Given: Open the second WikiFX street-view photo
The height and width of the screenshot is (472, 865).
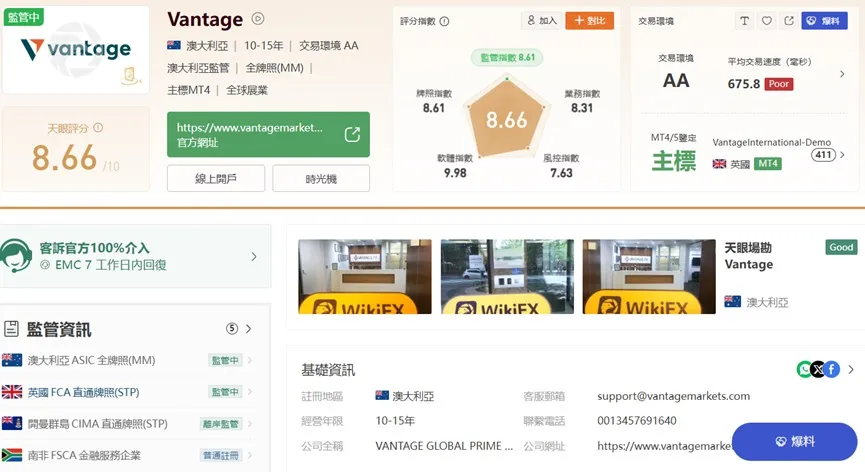Looking at the screenshot, I should tap(507, 277).
